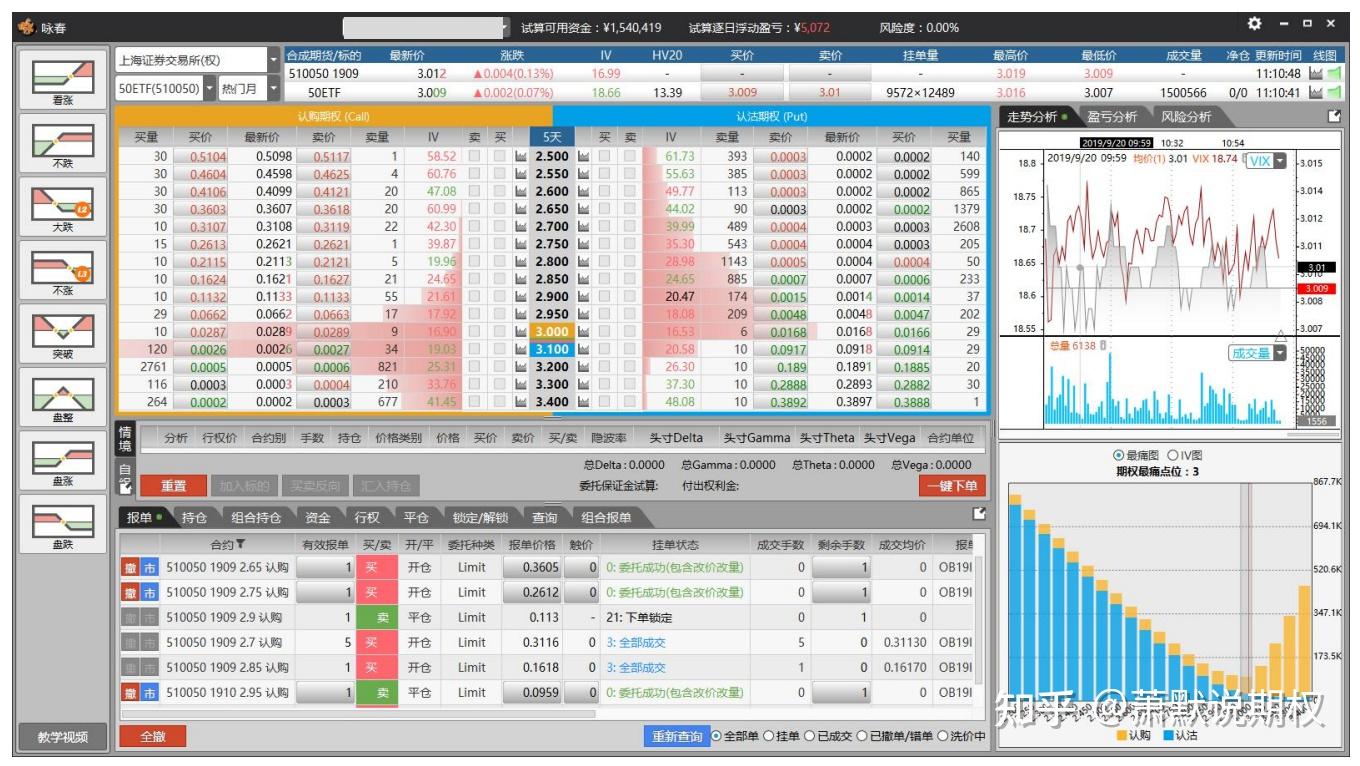
Task: Click 市 for the 510050 1909 2.75 order
Action: coord(149,592)
